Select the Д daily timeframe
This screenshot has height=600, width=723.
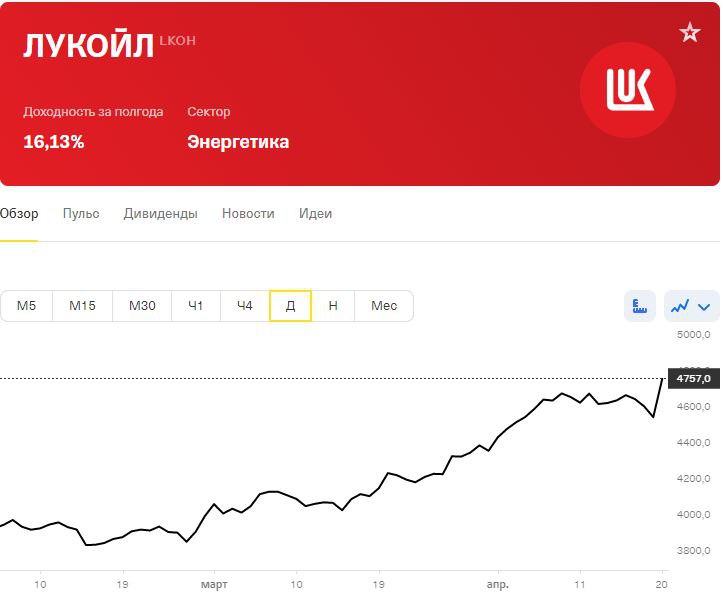pyautogui.click(x=290, y=306)
